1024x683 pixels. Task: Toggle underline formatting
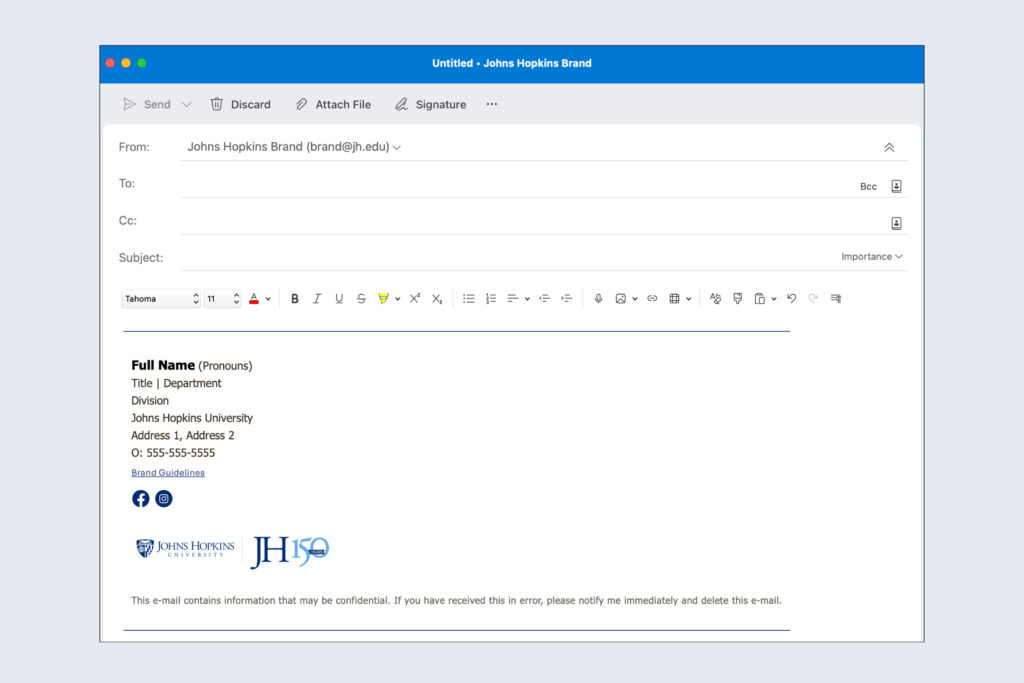(x=339, y=299)
